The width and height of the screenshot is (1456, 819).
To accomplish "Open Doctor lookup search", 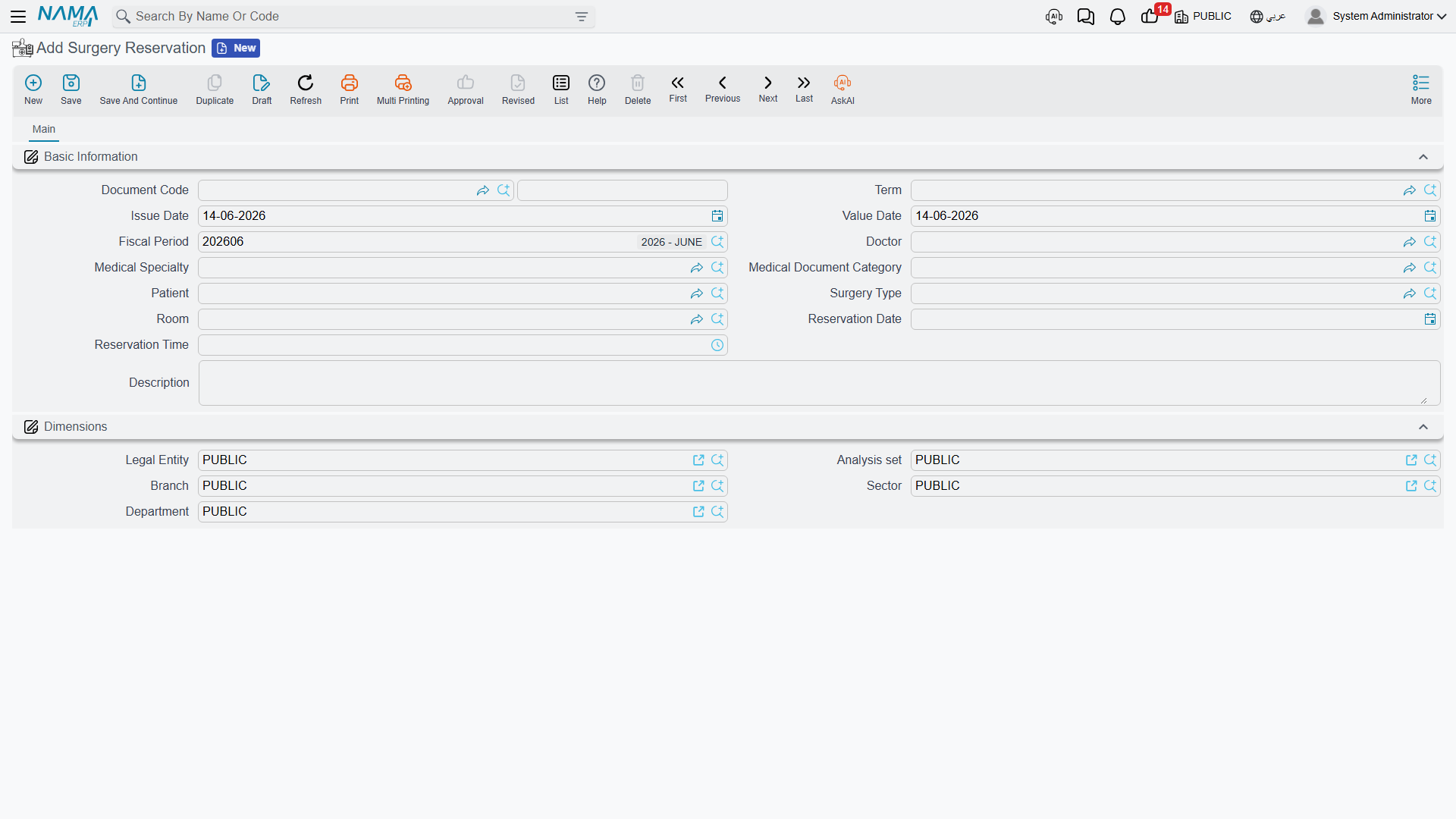I will [1430, 242].
